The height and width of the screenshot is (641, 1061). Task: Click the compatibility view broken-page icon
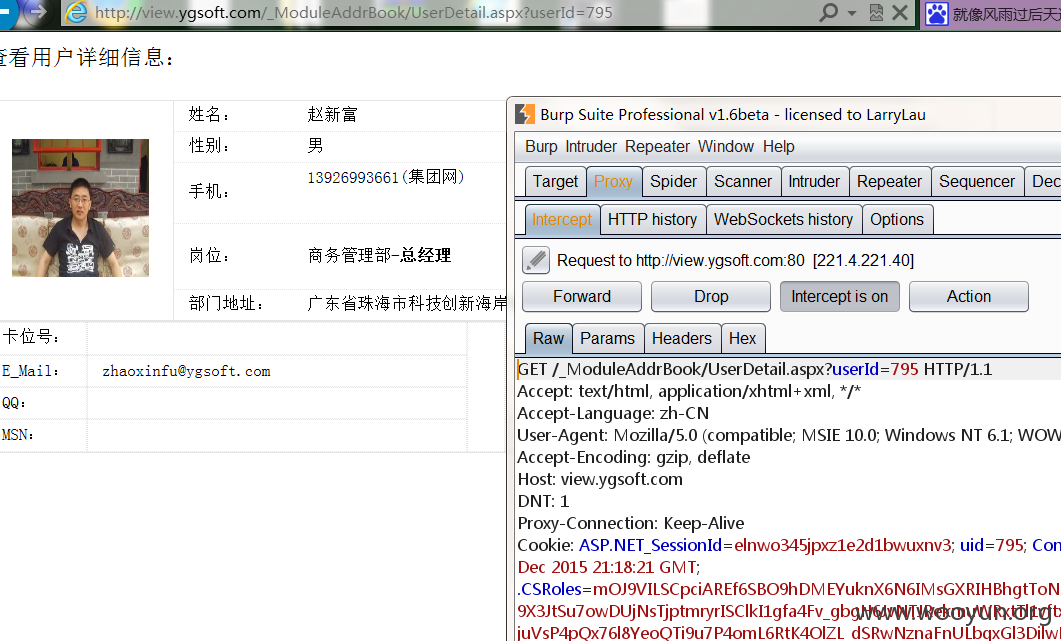(876, 12)
